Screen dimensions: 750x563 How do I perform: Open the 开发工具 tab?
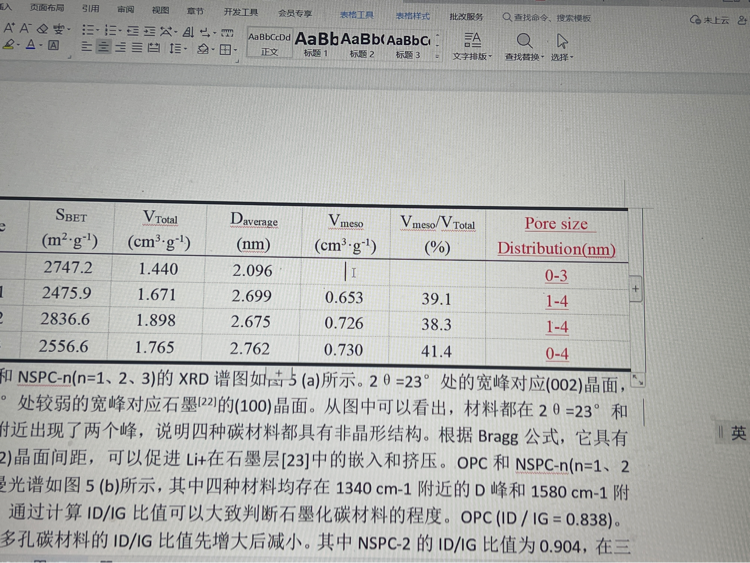coord(241,12)
